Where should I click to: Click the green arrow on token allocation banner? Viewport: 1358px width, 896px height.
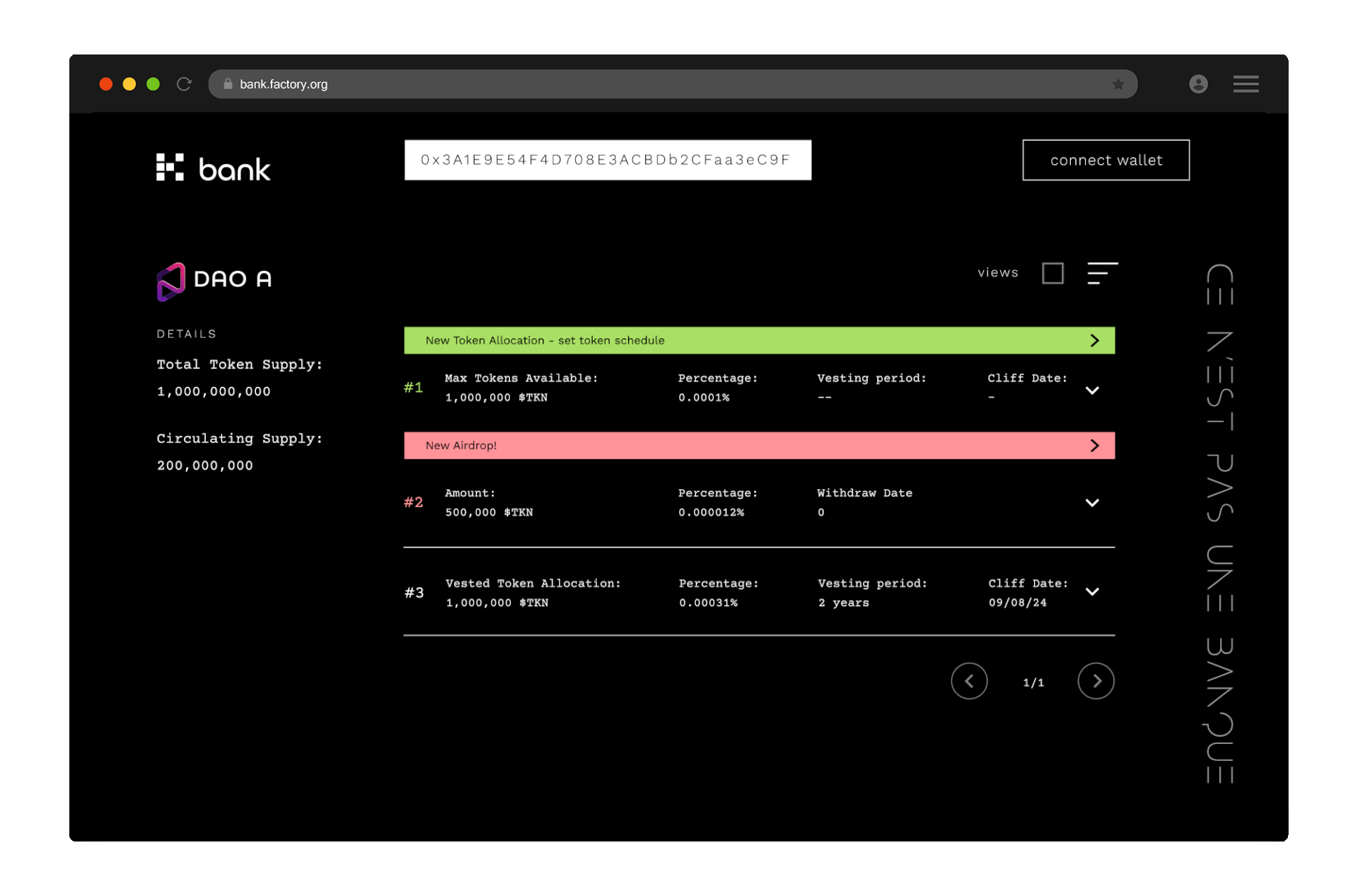pos(1094,340)
